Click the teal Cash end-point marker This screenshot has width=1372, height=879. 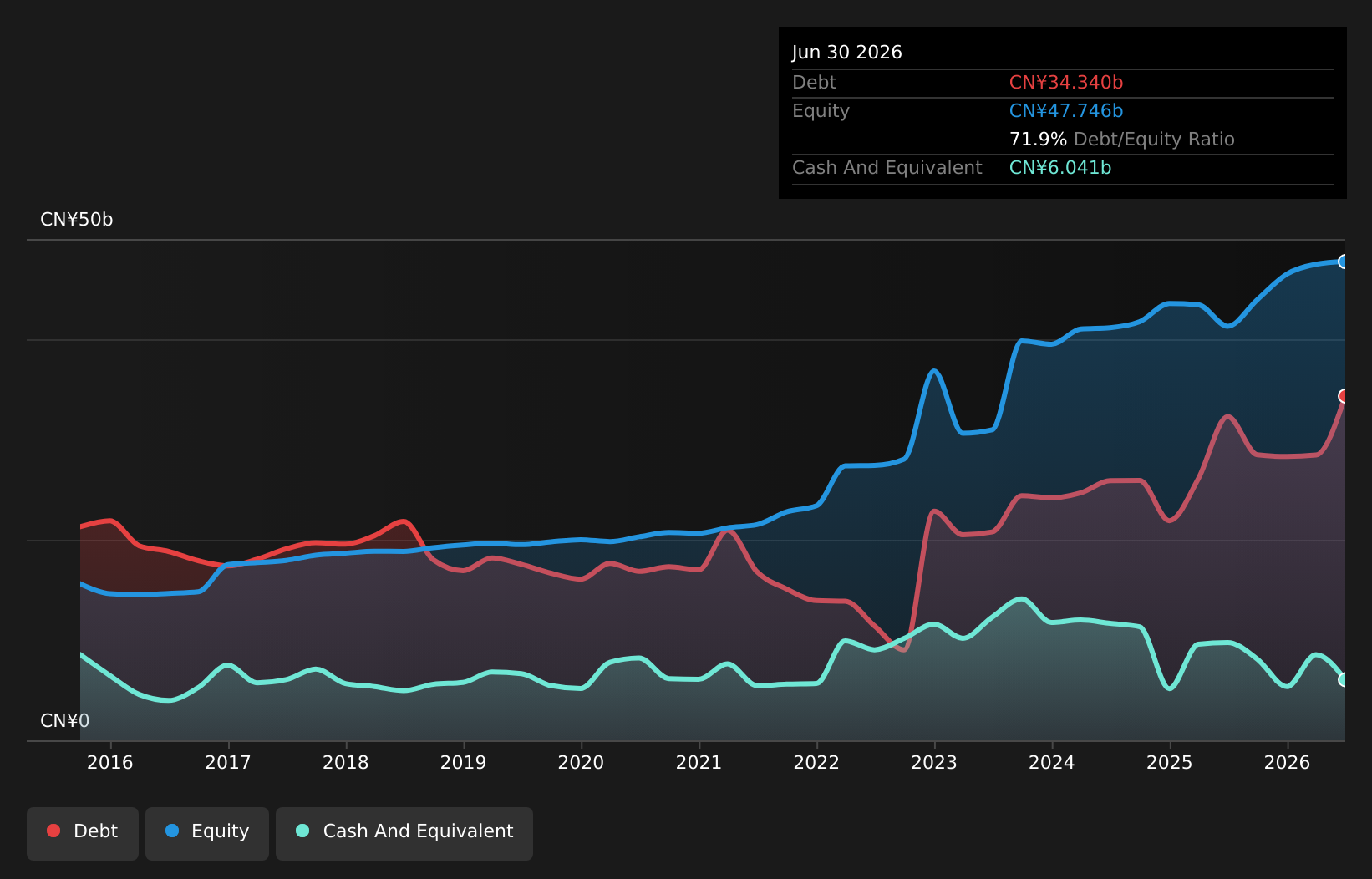[x=1344, y=679]
